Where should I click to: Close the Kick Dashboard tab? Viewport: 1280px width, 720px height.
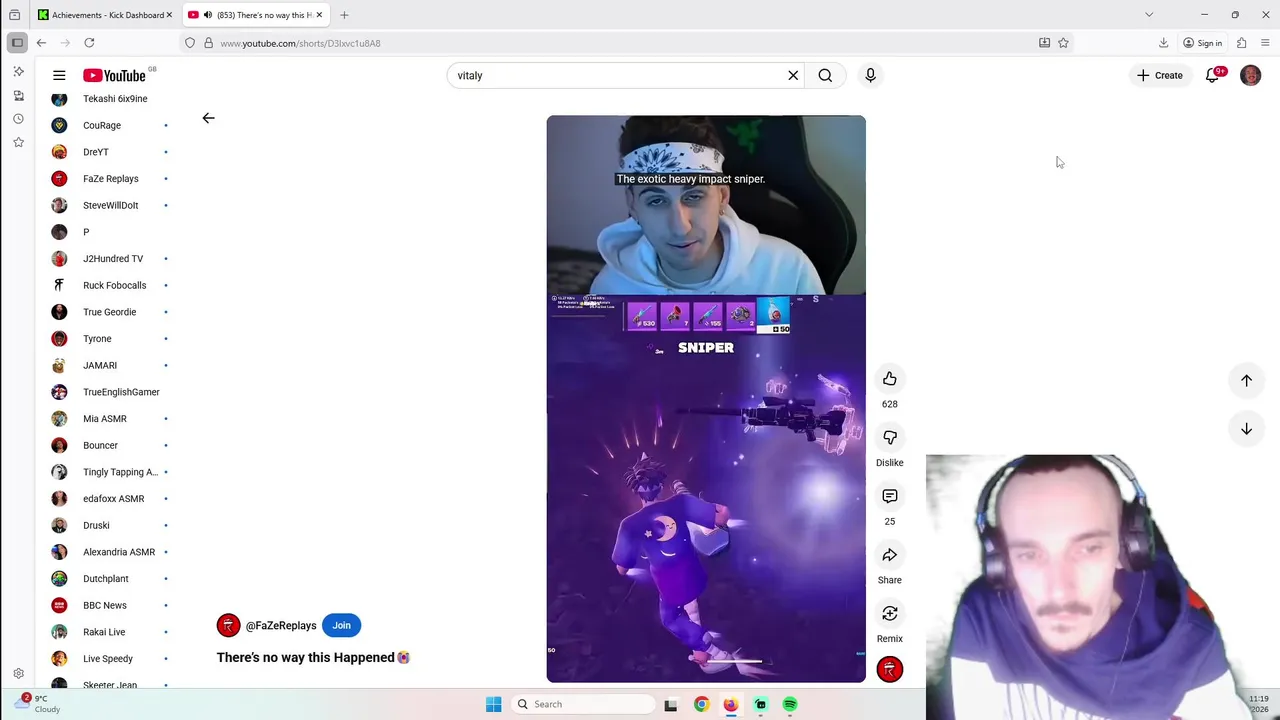(168, 15)
